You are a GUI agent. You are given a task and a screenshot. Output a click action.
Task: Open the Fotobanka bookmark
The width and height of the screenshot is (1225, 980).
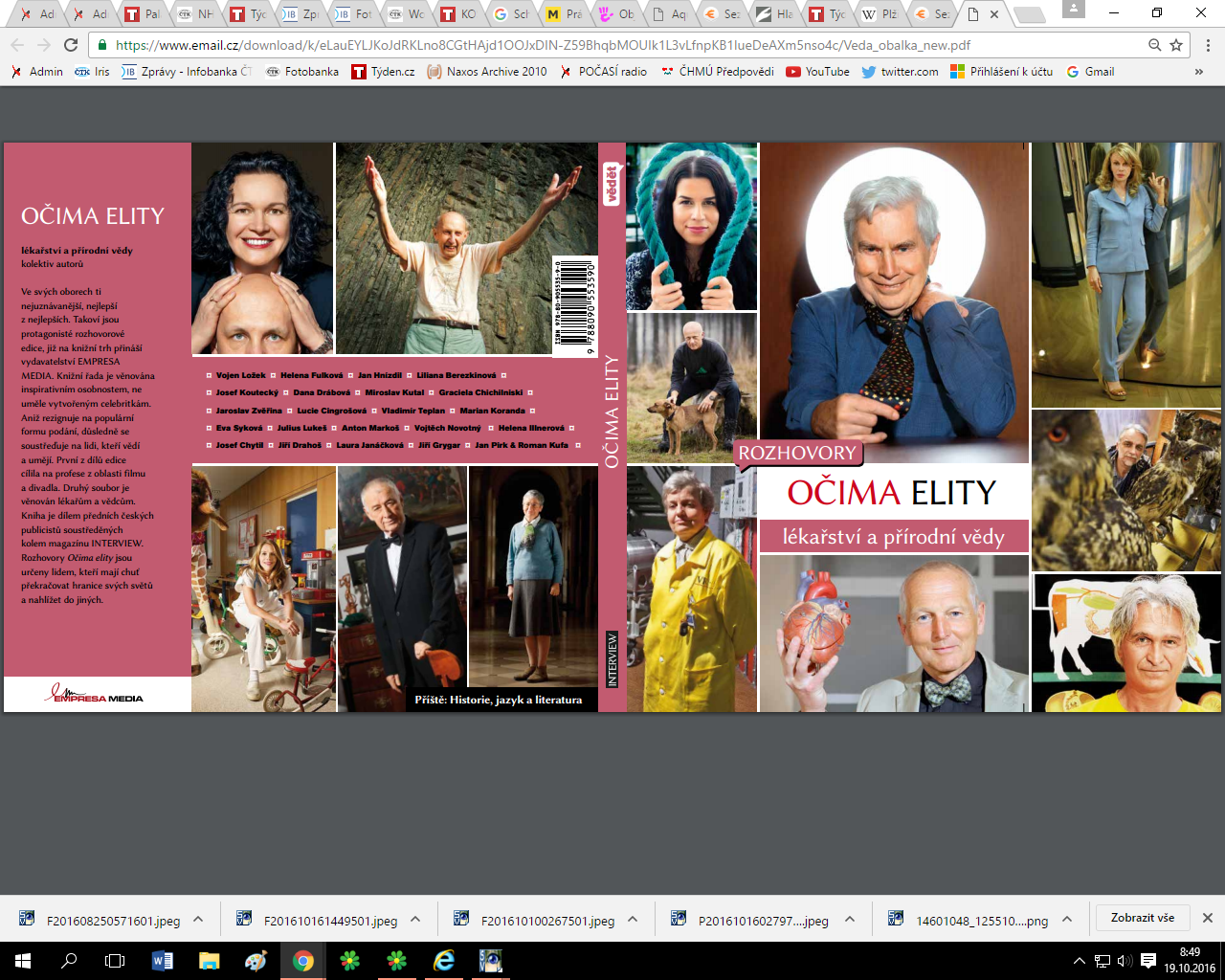click(x=301, y=72)
